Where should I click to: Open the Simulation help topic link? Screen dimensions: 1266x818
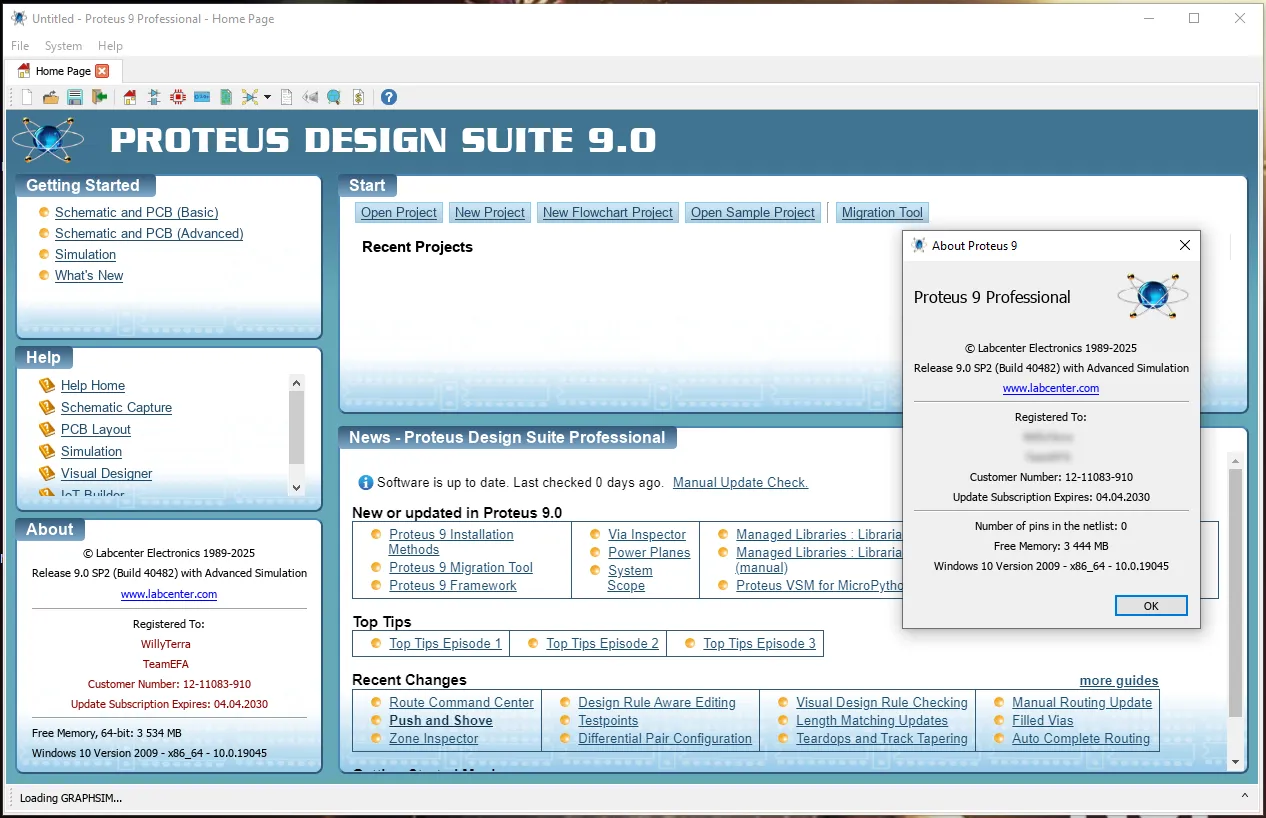pos(91,451)
